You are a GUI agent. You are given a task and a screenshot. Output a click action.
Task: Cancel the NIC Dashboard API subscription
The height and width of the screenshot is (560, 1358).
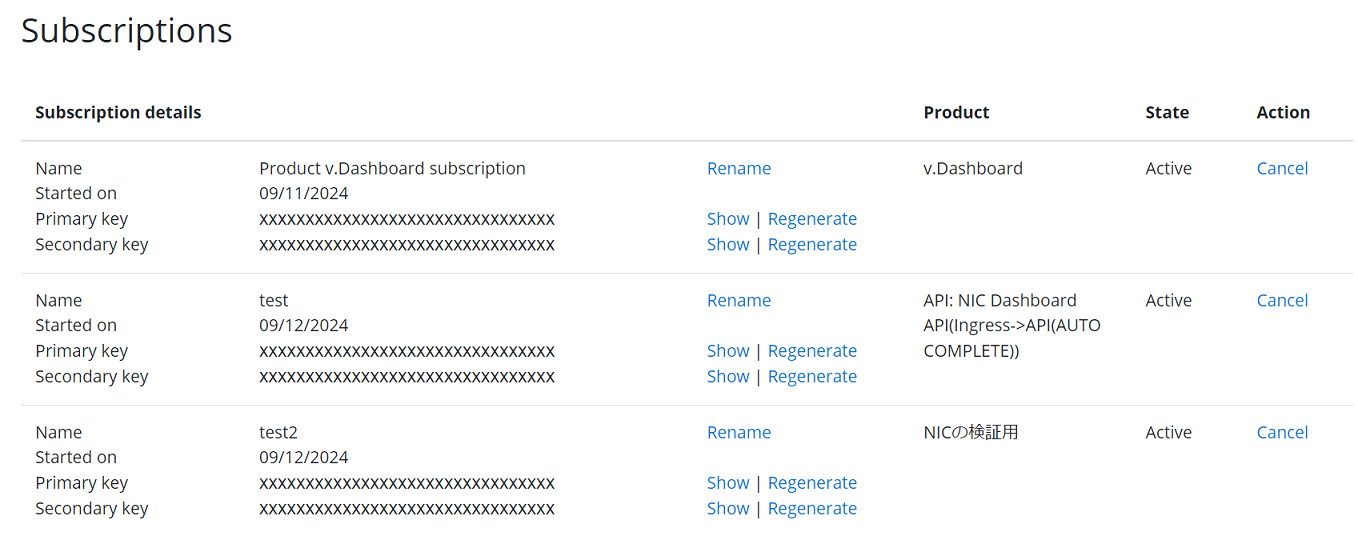coord(1282,300)
